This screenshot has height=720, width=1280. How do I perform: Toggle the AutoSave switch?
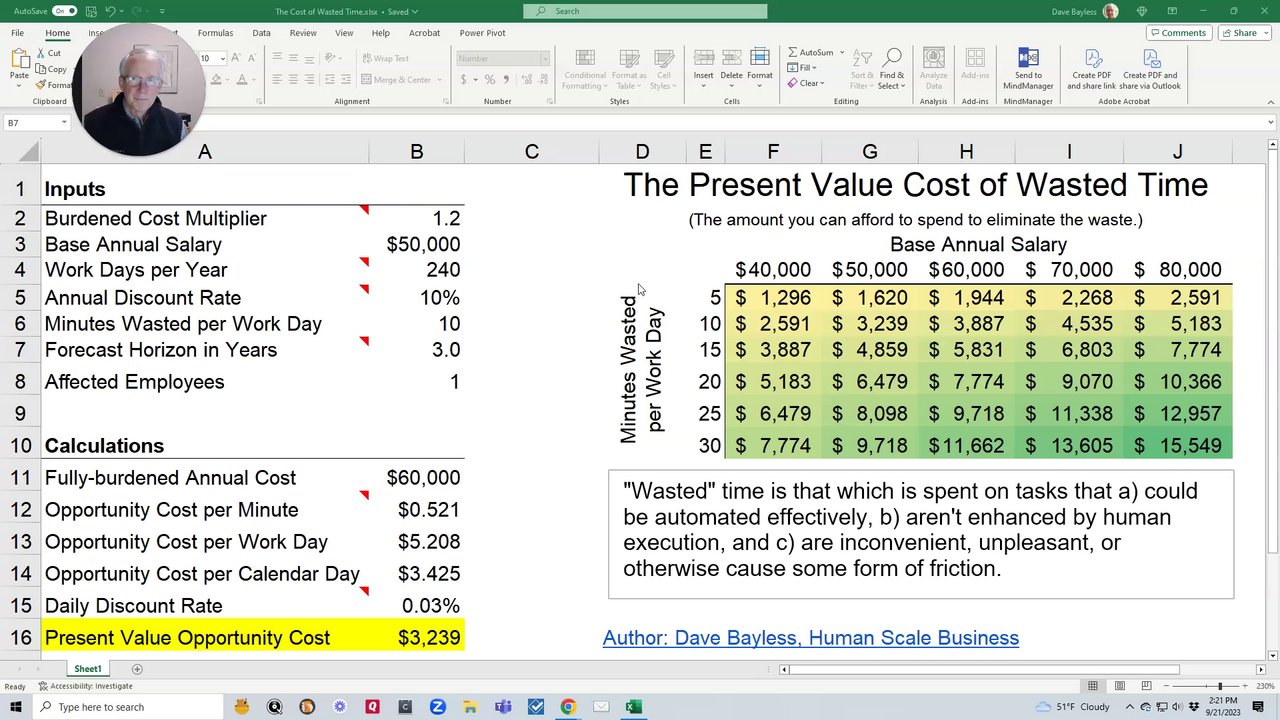coord(63,11)
